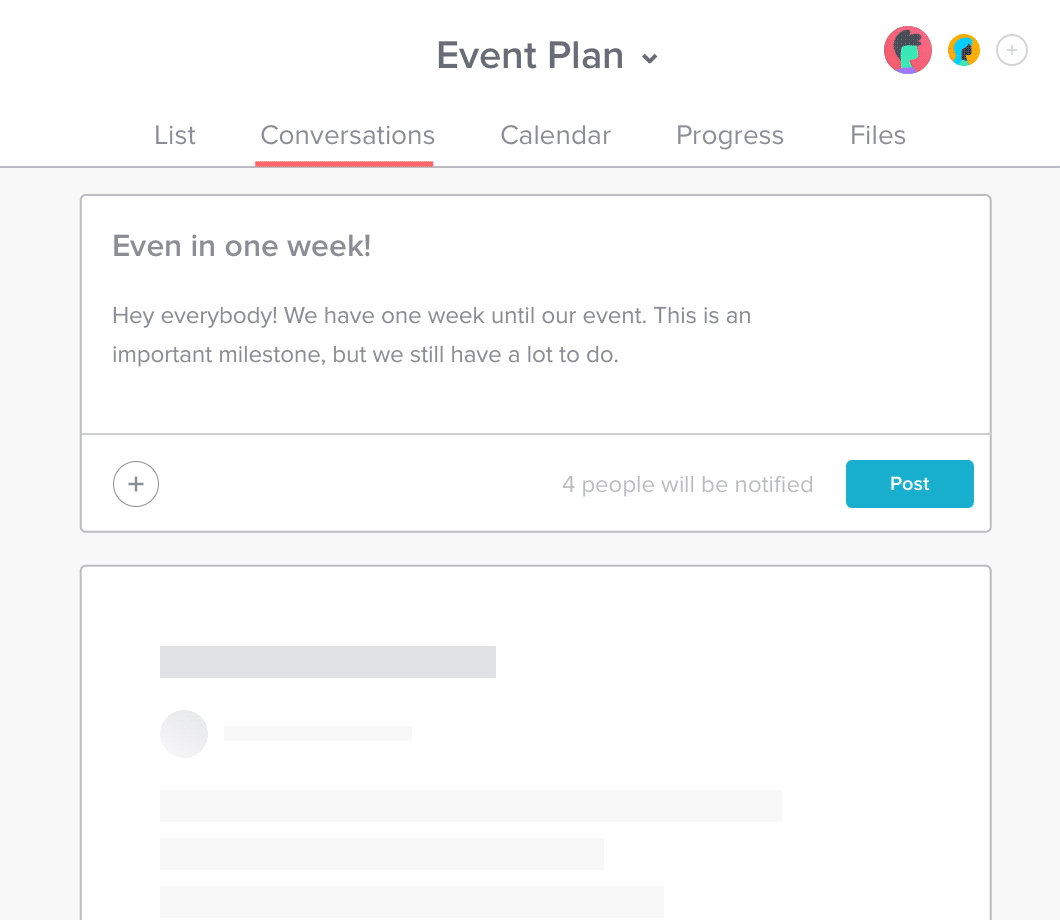Edit the "Even in one week!" title field

pyautogui.click(x=242, y=246)
